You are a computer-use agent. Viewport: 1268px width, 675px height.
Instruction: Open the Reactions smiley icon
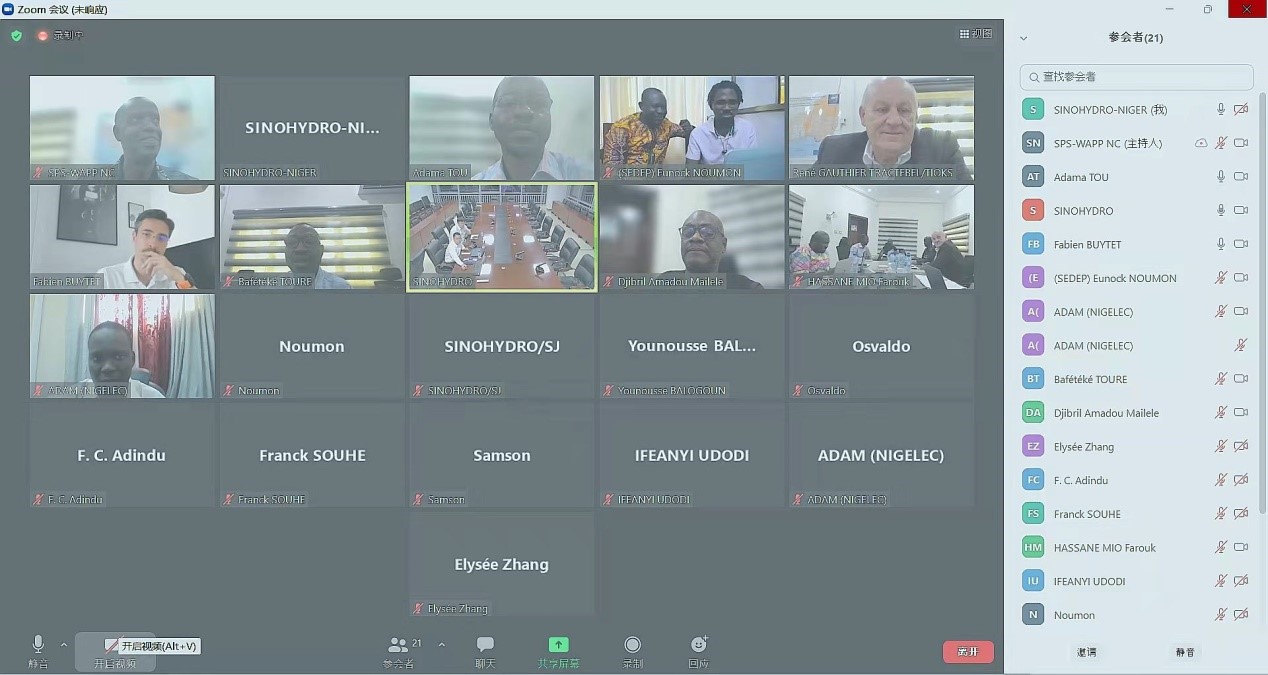point(699,645)
